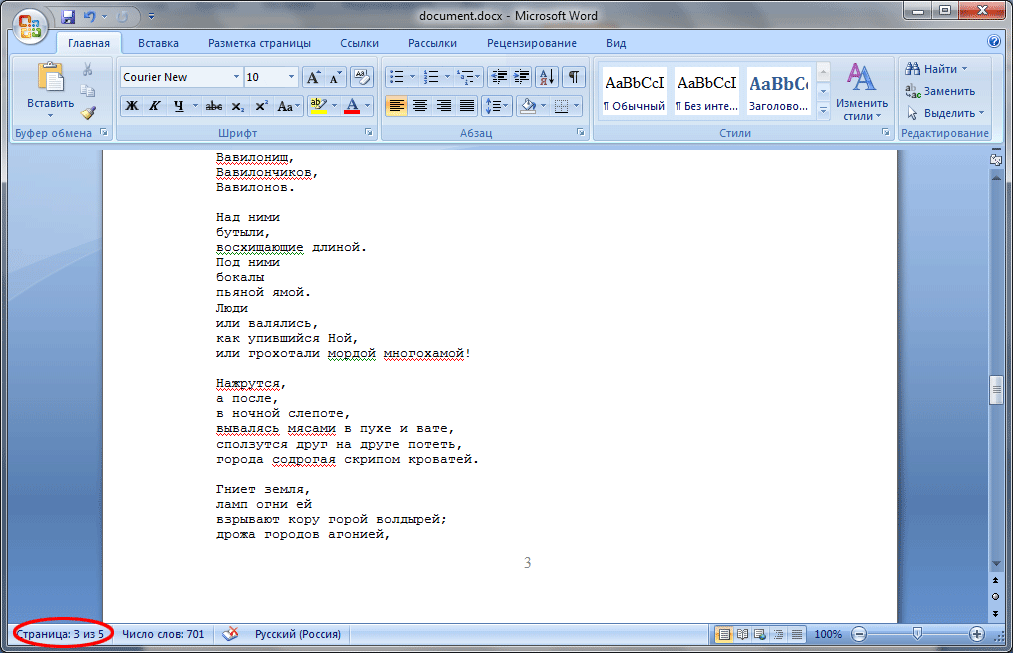Click the Save icon in quick access toolbar
This screenshot has height=653, width=1013.
[x=68, y=17]
